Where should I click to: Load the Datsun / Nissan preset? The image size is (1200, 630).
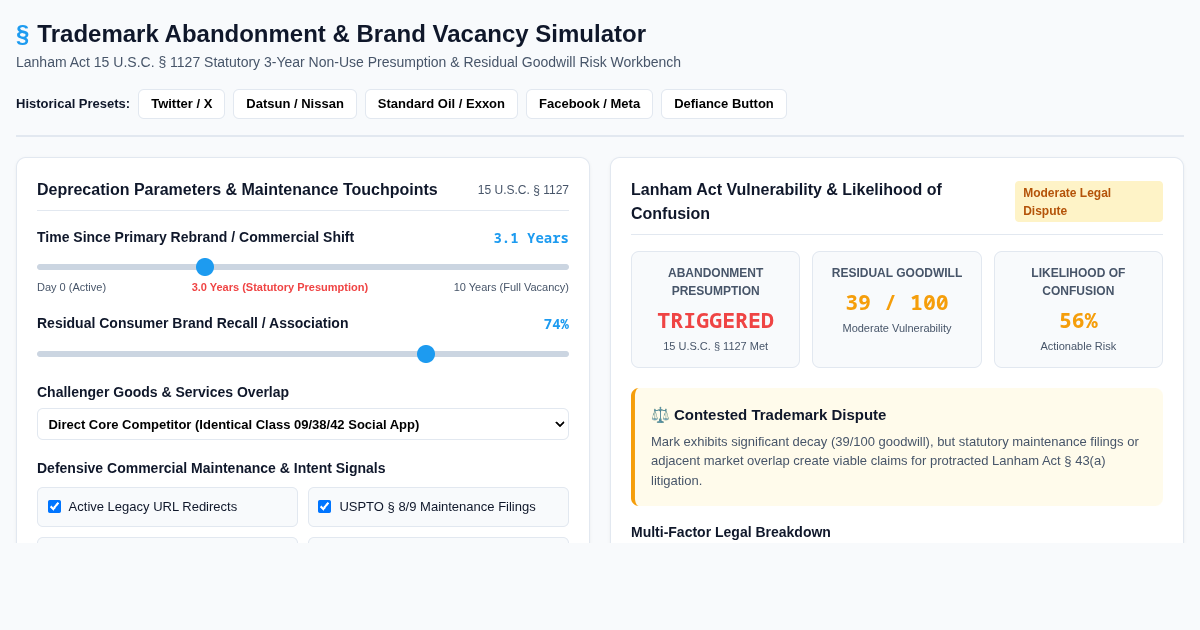click(295, 104)
